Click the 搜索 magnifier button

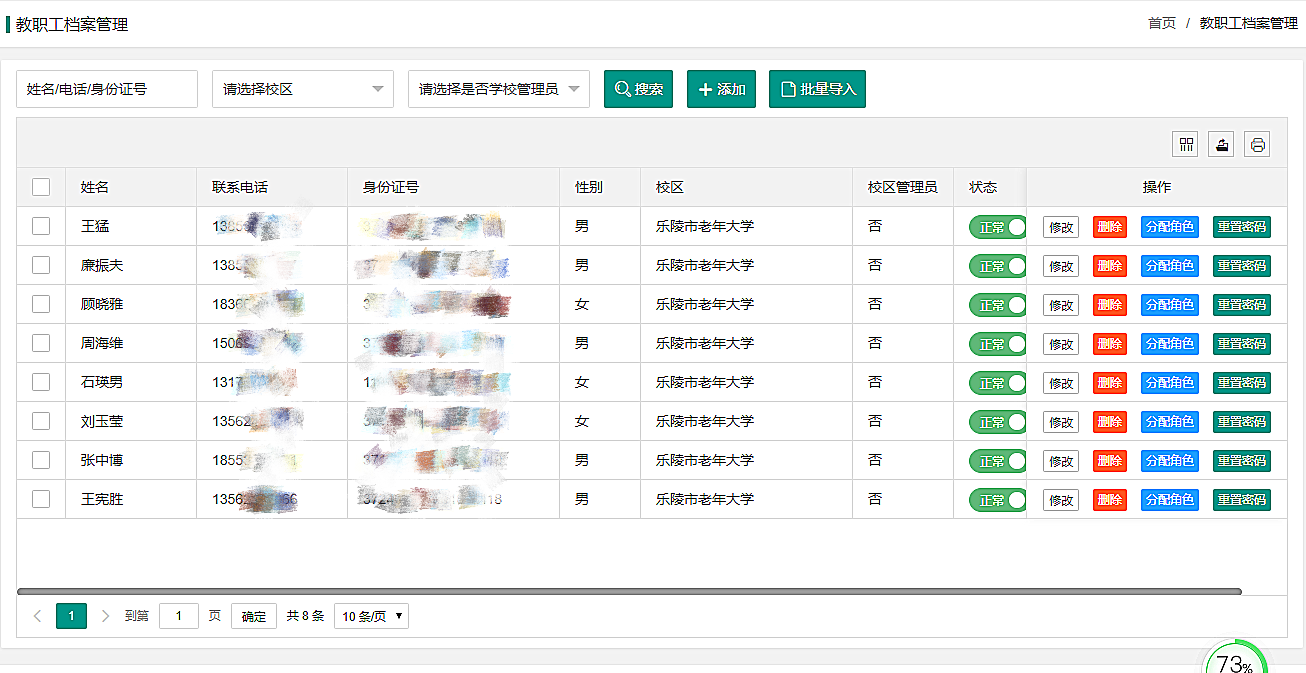638,89
